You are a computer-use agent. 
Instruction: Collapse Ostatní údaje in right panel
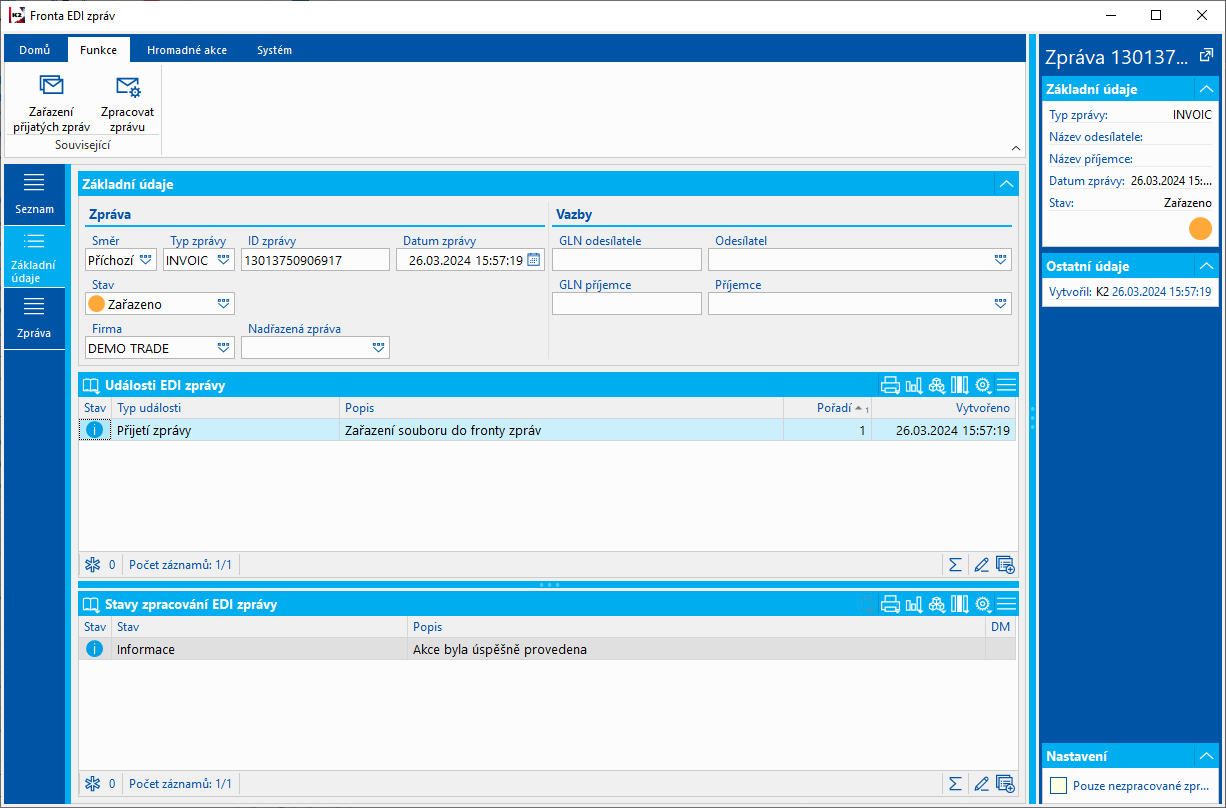1207,266
